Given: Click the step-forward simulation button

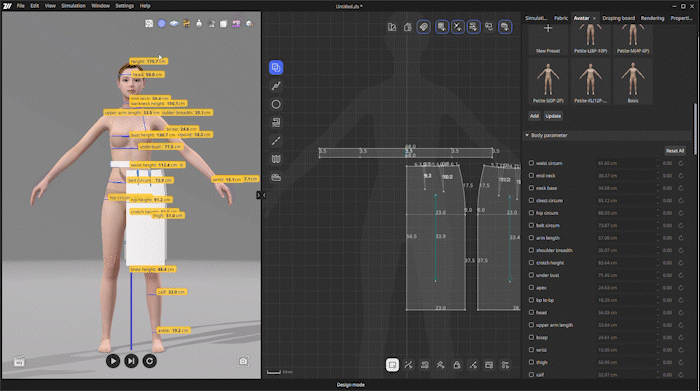Looking at the screenshot, I should tap(131, 361).
